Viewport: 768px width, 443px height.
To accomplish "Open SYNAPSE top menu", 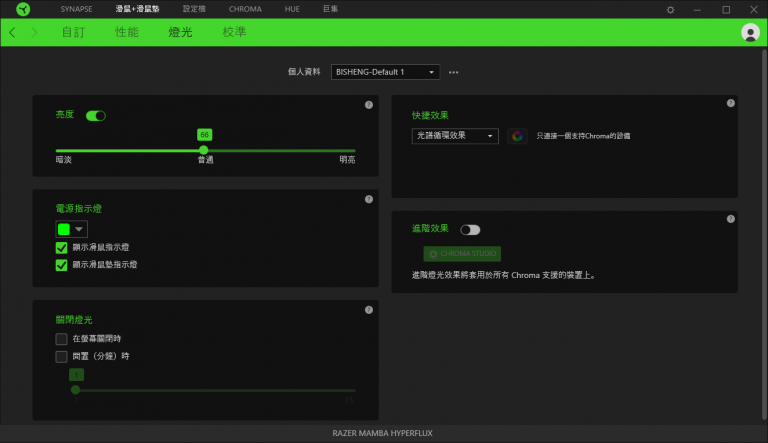I will [76, 9].
